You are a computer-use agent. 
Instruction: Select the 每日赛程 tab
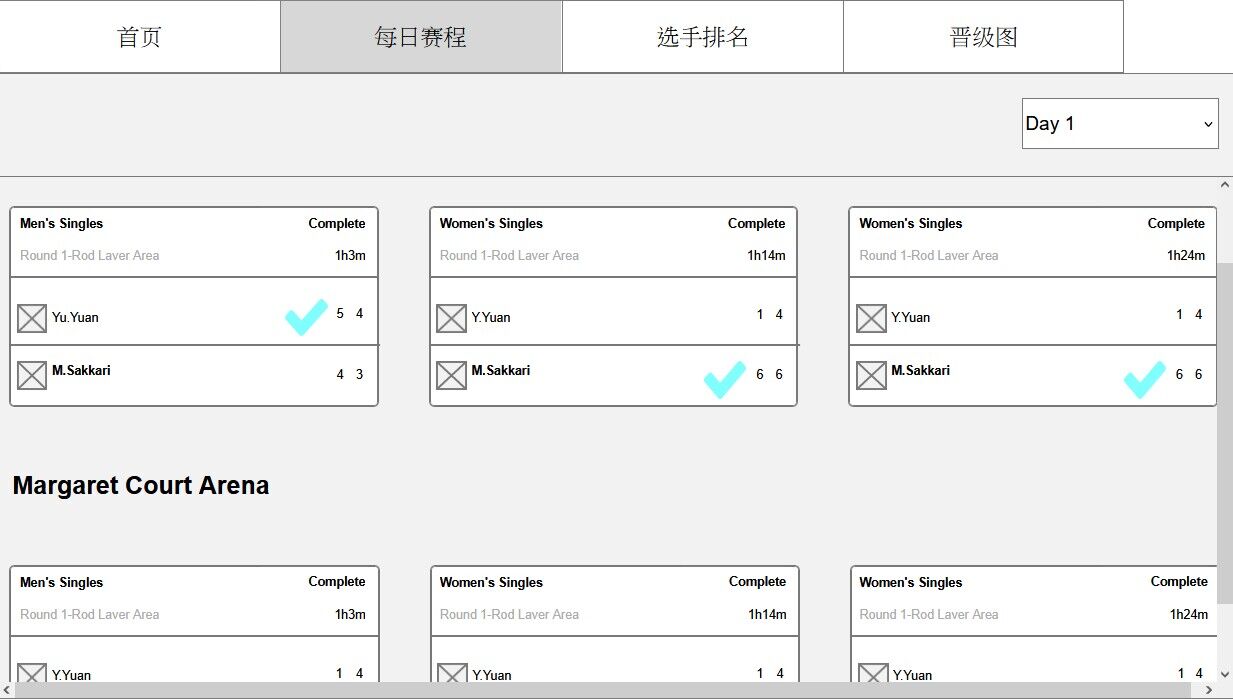pos(421,37)
